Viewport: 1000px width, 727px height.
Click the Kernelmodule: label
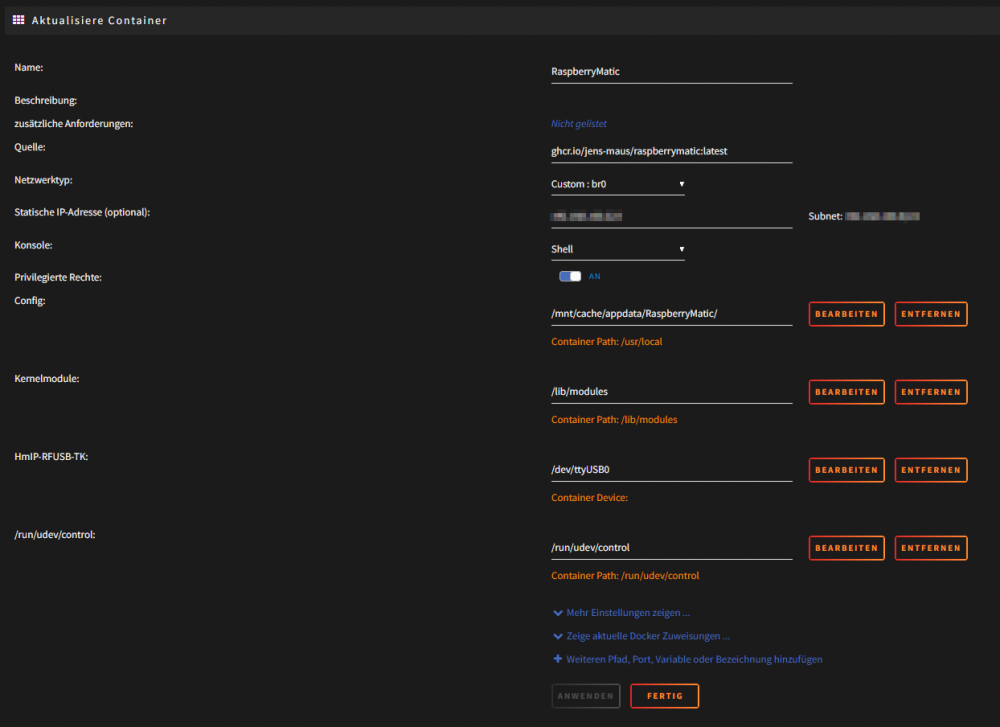(47, 379)
